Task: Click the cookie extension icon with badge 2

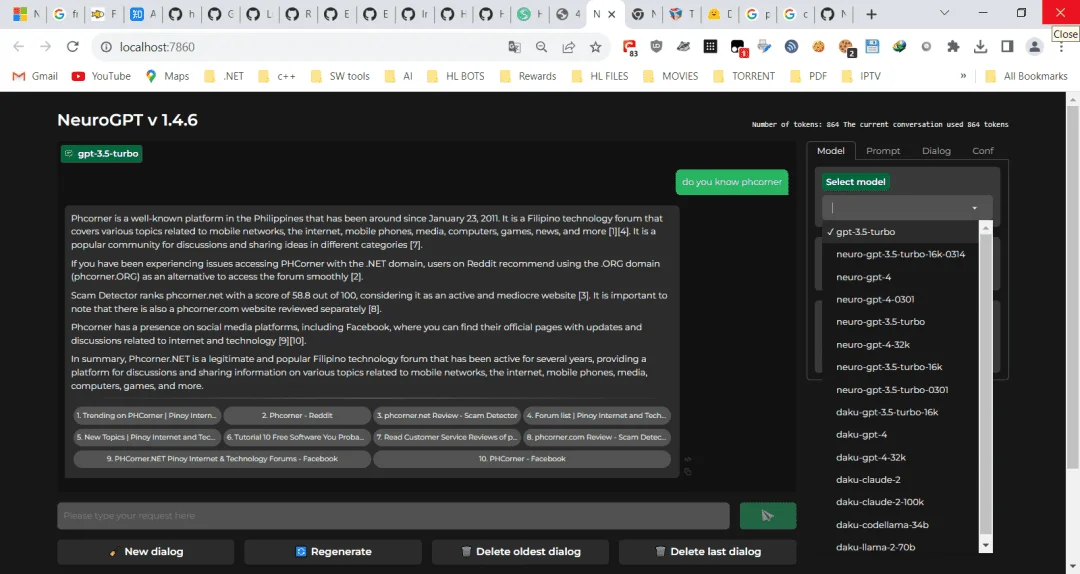Action: (x=847, y=47)
